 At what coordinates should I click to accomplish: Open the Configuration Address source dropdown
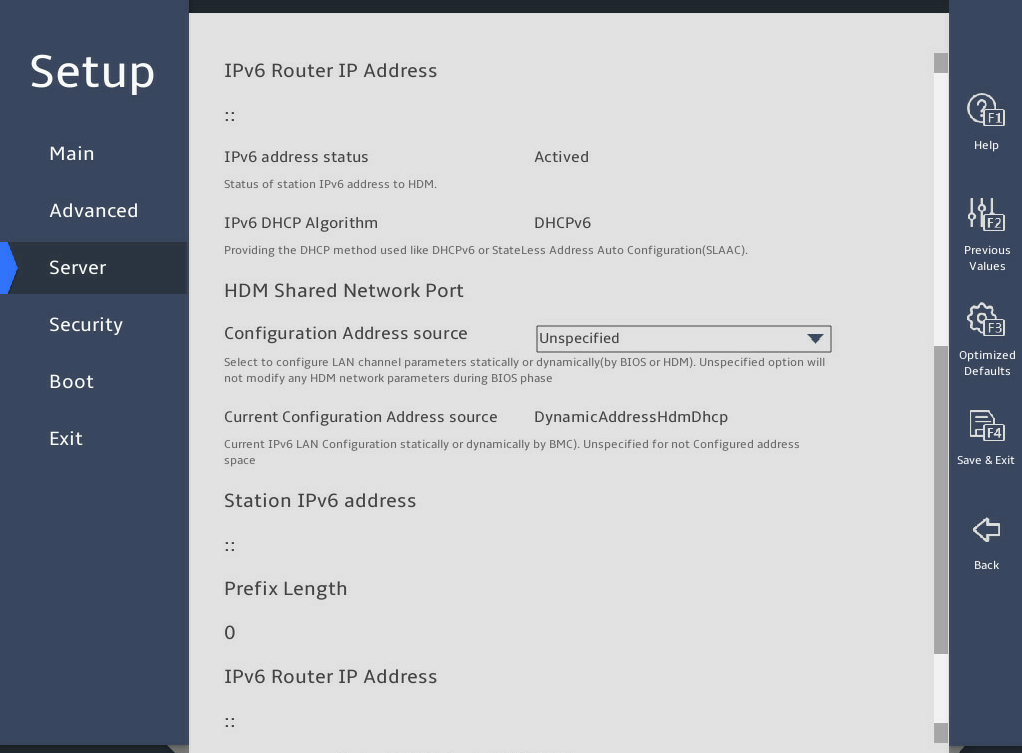pos(683,338)
